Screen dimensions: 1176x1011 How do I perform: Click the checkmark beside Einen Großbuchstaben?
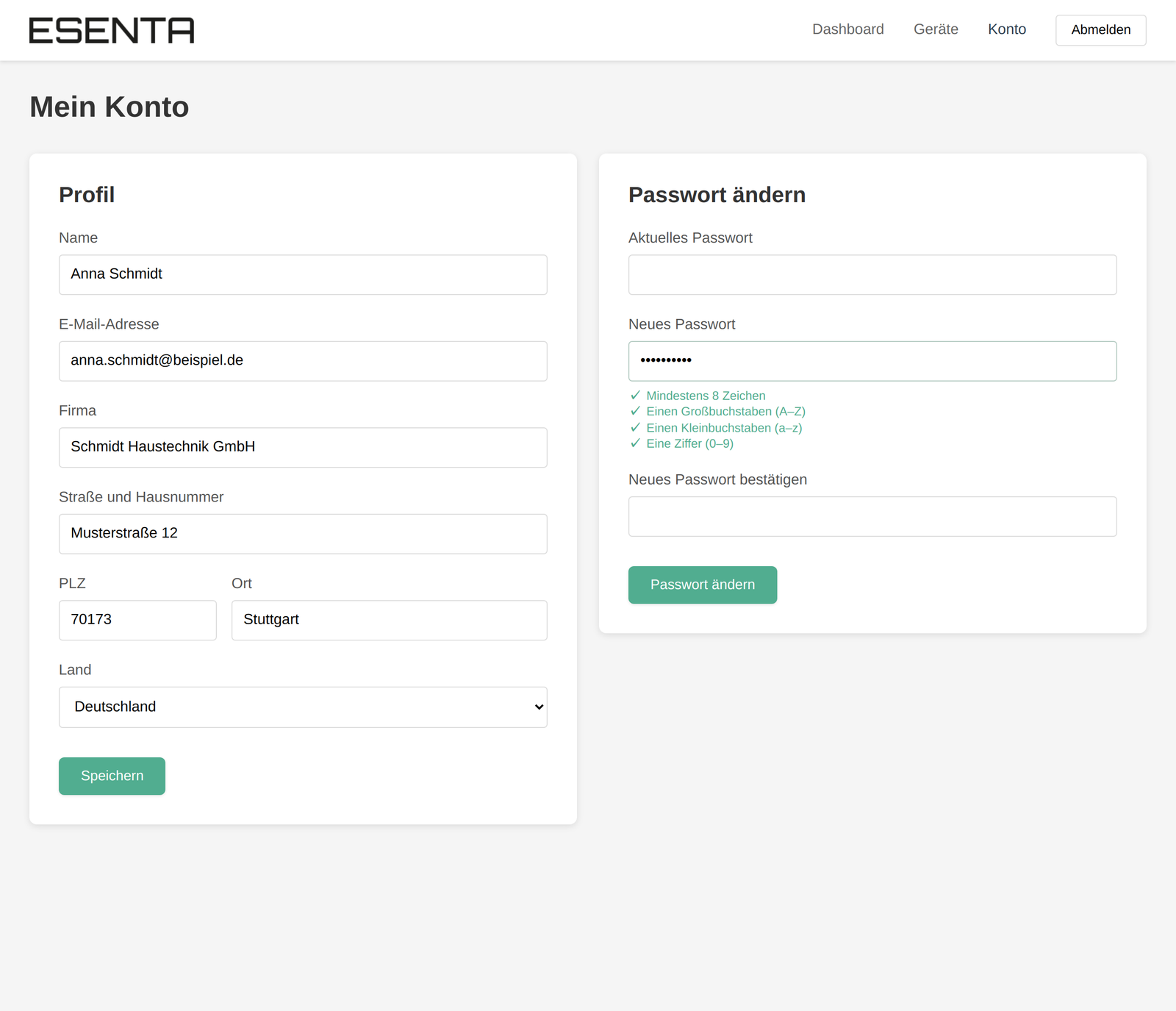pyautogui.click(x=635, y=411)
